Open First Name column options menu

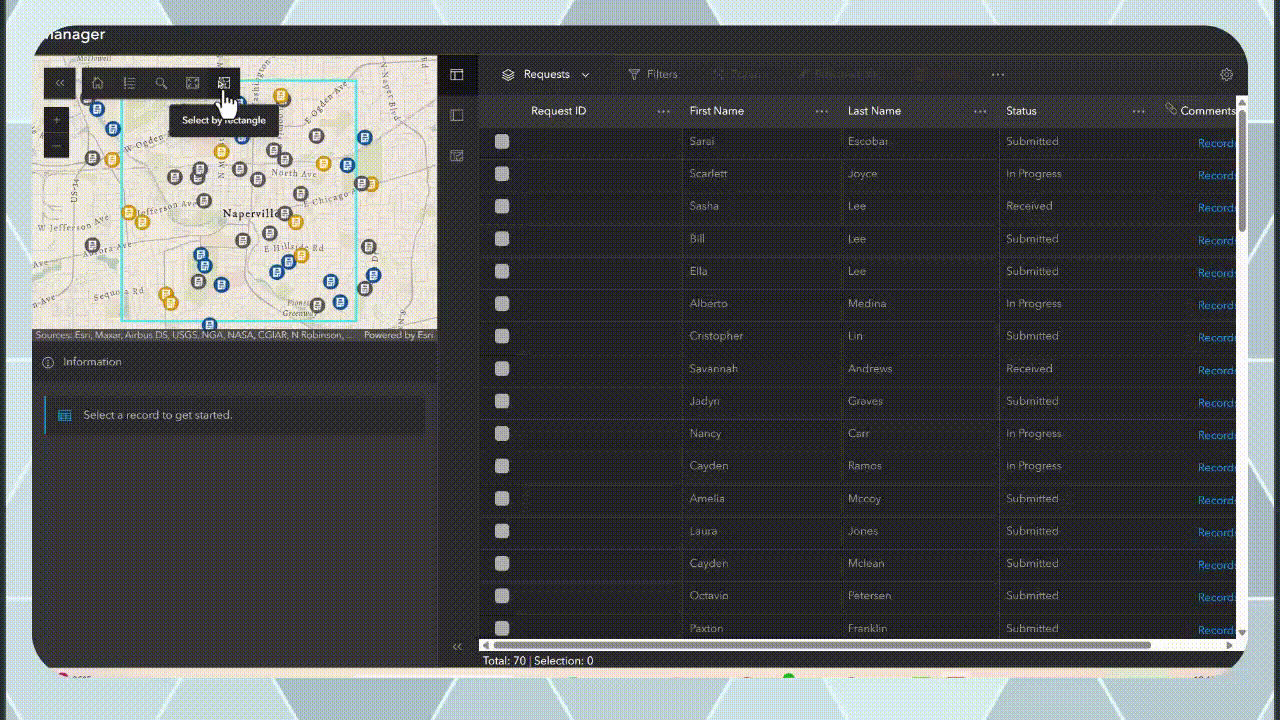(x=822, y=111)
